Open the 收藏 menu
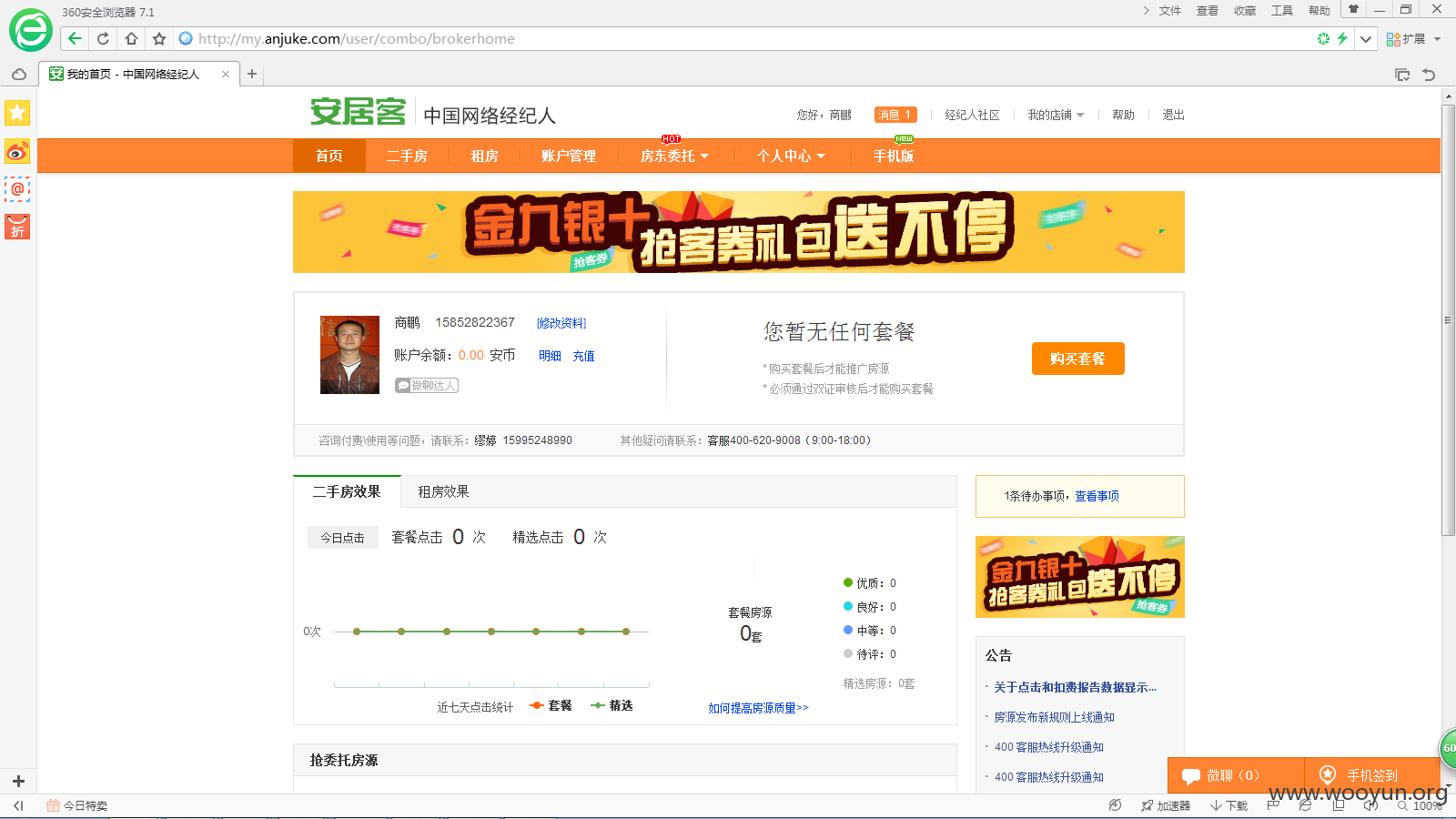The height and width of the screenshot is (819, 1456). 1245,11
